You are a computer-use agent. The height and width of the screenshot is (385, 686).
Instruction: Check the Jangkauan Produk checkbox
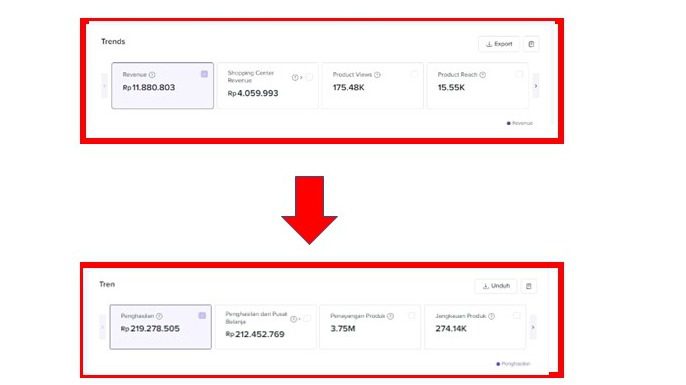click(x=517, y=315)
